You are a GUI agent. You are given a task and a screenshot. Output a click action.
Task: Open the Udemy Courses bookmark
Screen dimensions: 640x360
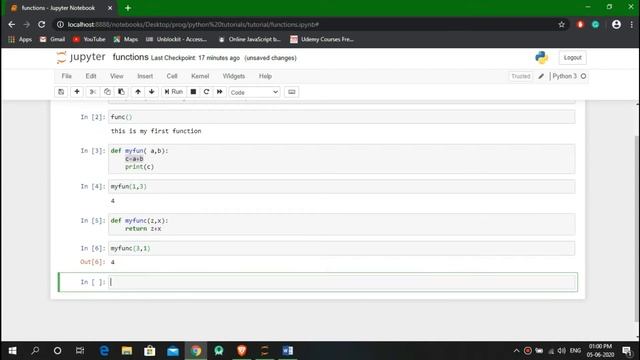click(322, 39)
